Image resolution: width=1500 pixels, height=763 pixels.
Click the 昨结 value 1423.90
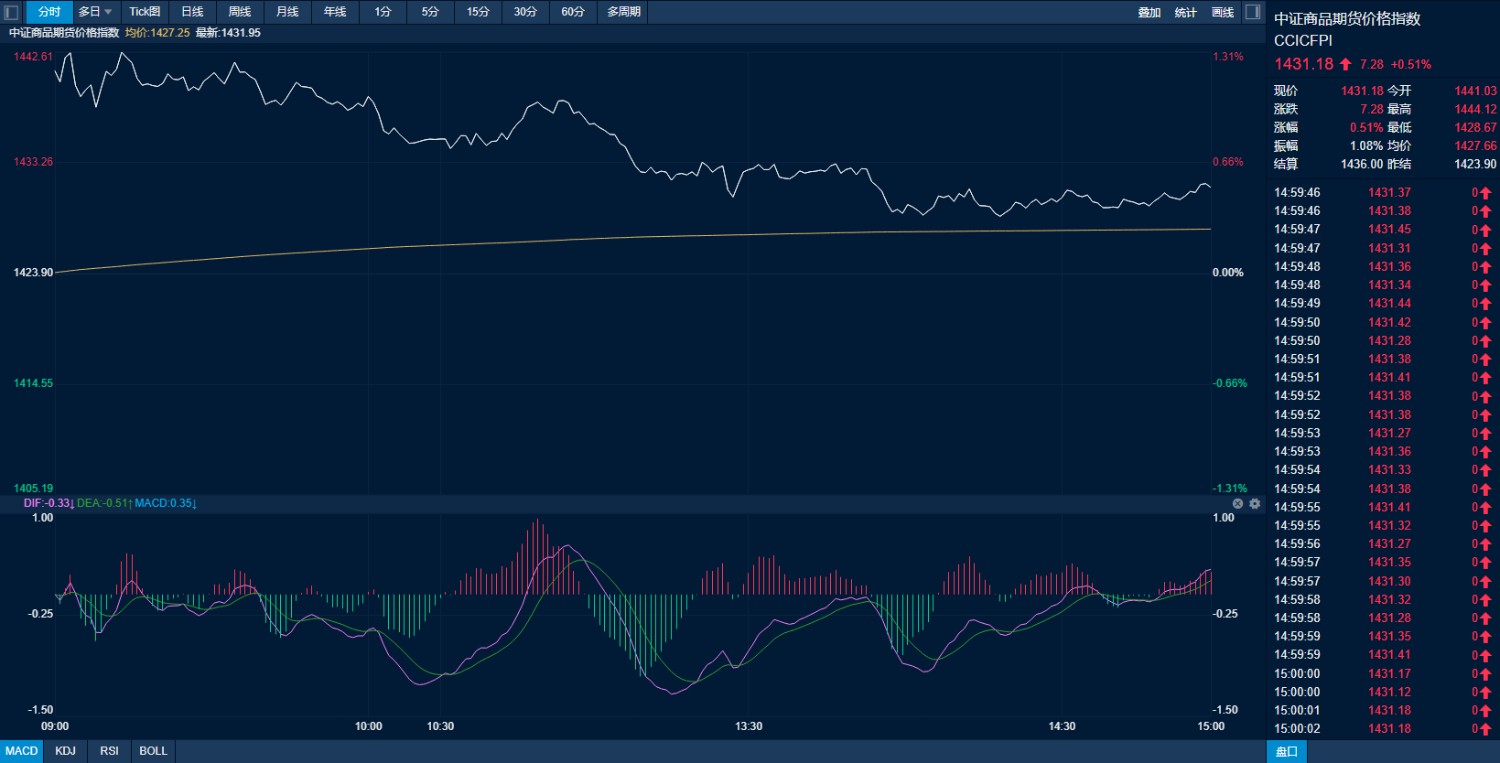click(x=1475, y=164)
